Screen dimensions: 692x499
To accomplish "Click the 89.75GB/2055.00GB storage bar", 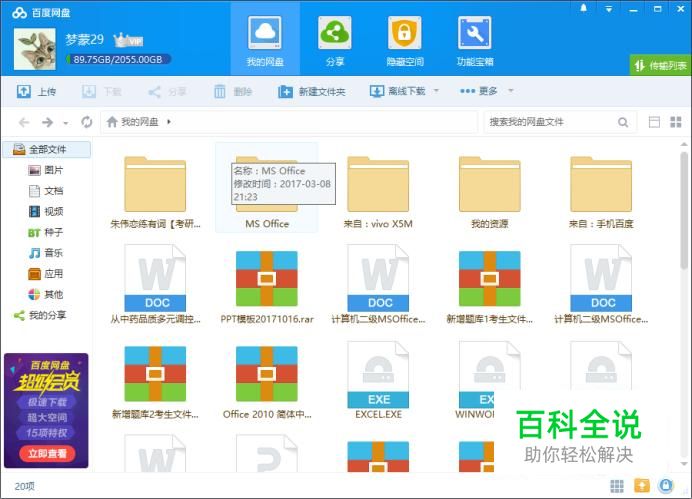I will coord(117,59).
